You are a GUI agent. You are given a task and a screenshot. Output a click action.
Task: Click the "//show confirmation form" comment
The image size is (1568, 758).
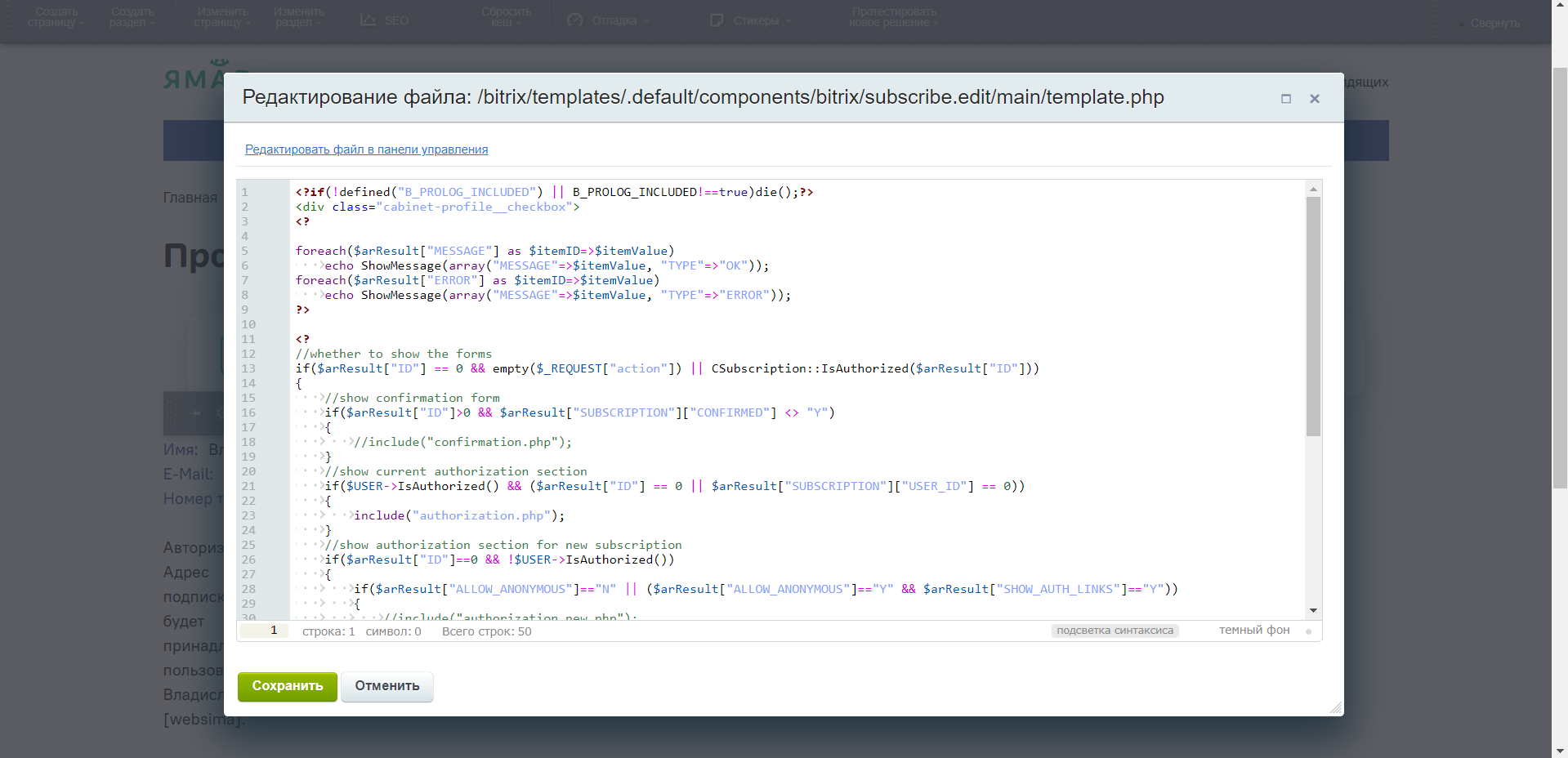[412, 399]
